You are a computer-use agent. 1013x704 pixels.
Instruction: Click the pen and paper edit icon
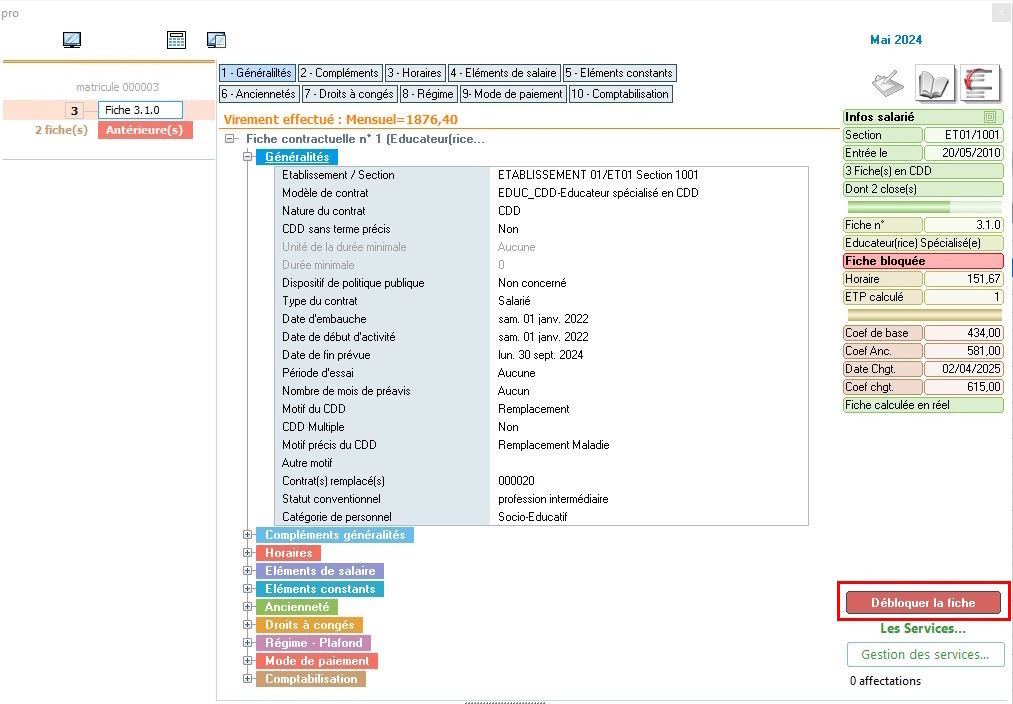tap(887, 83)
